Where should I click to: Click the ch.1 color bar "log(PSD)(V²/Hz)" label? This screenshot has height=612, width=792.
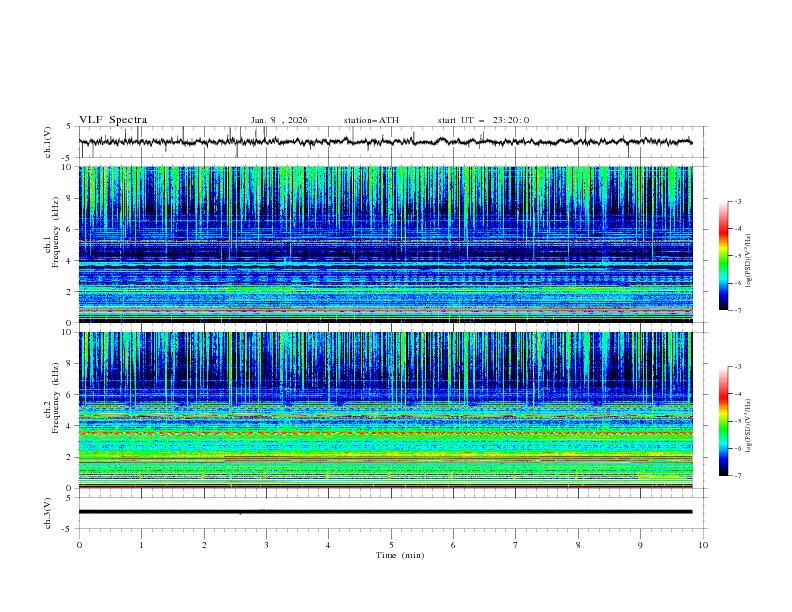tap(748, 261)
